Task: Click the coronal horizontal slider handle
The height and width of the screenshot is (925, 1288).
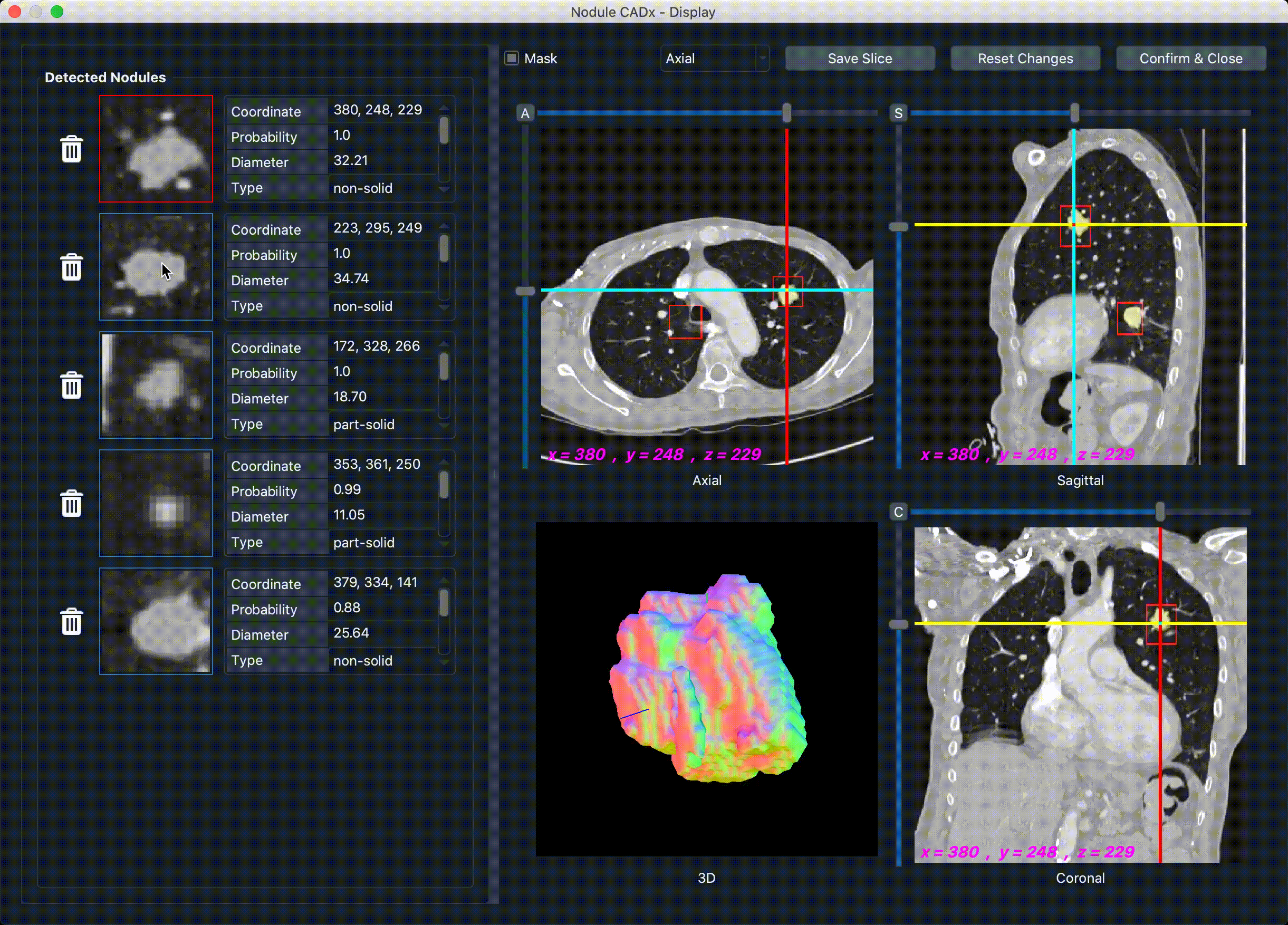Action: tap(1160, 512)
